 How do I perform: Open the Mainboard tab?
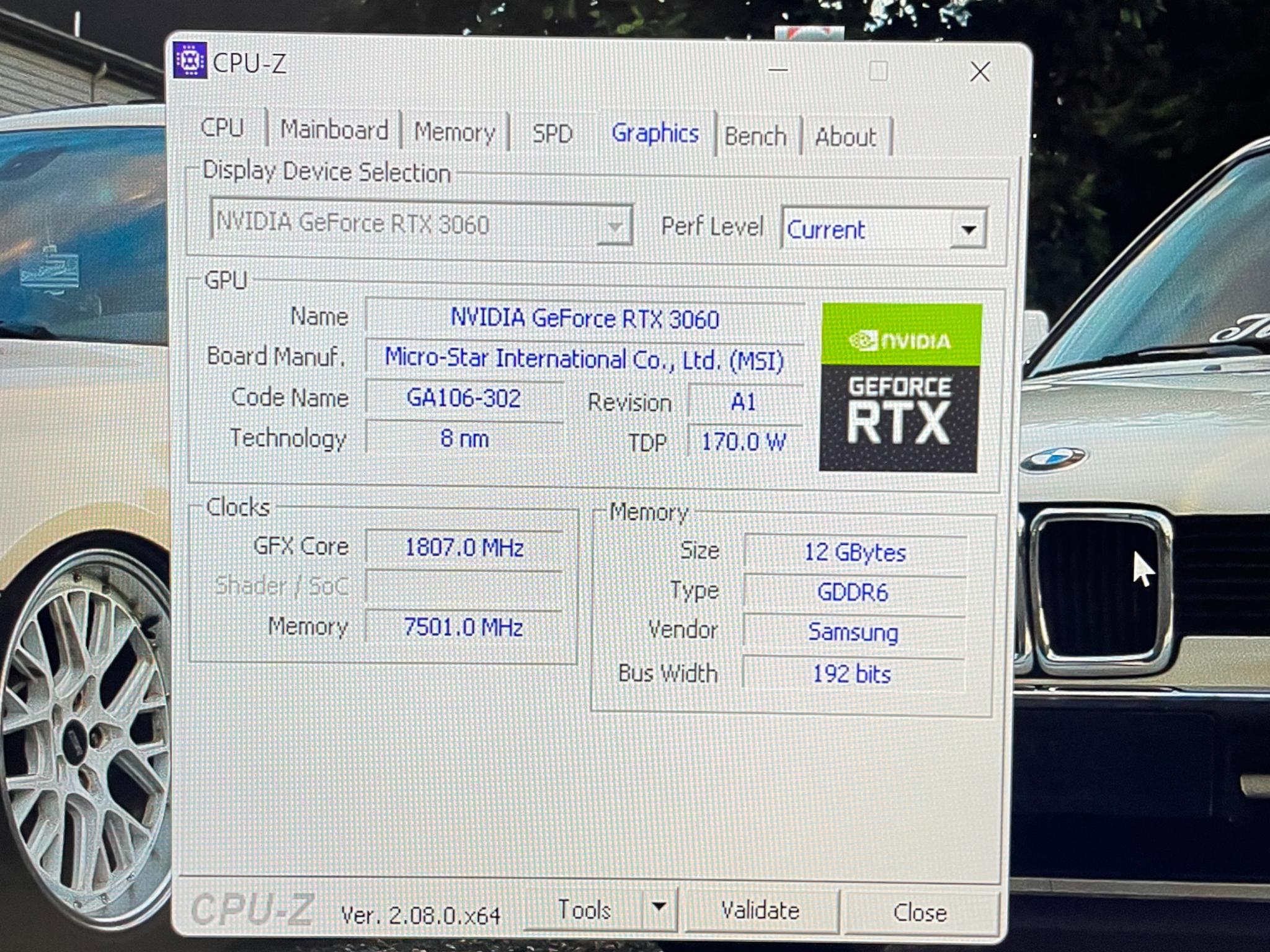point(334,130)
